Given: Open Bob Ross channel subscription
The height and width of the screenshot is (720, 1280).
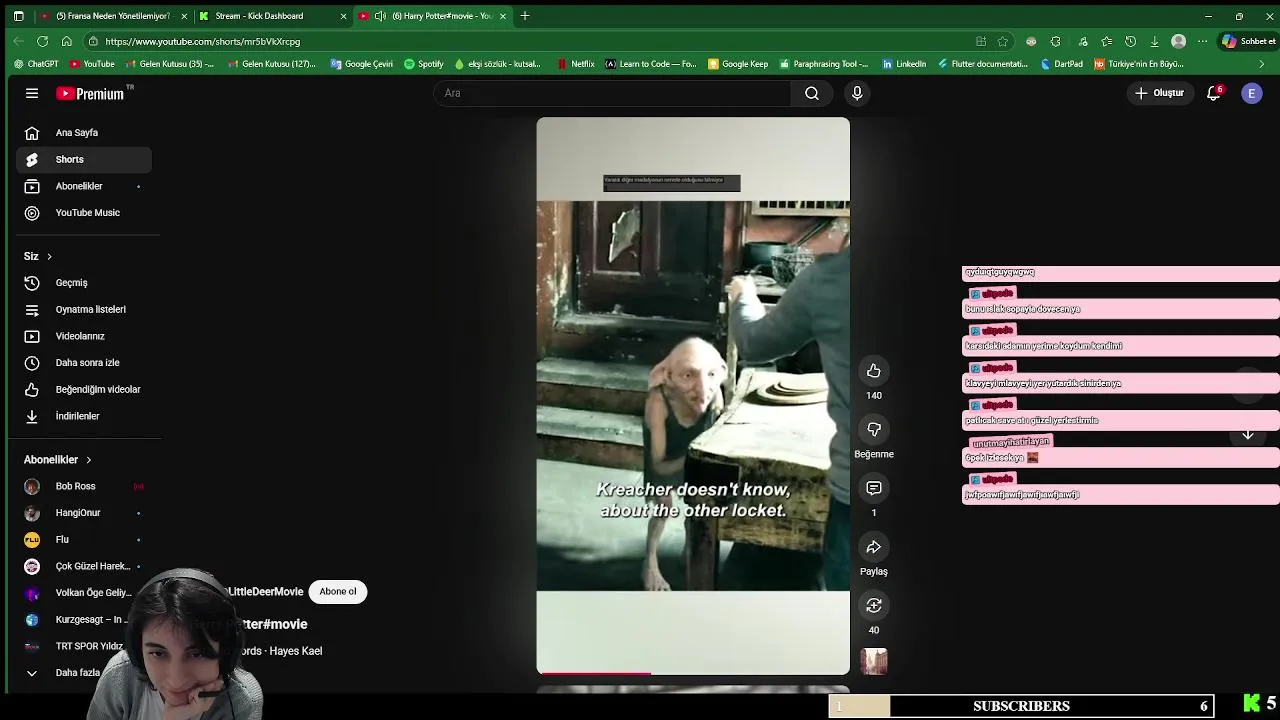Looking at the screenshot, I should click(84, 486).
